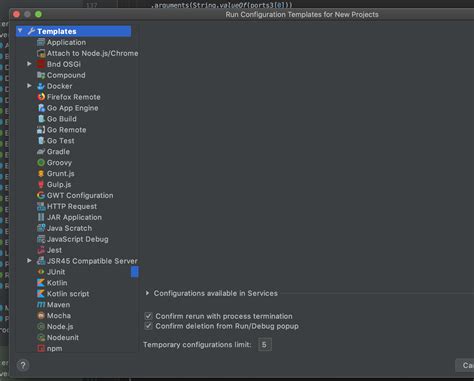
Task: Click the partially visible Cancel button
Action: tap(465, 365)
